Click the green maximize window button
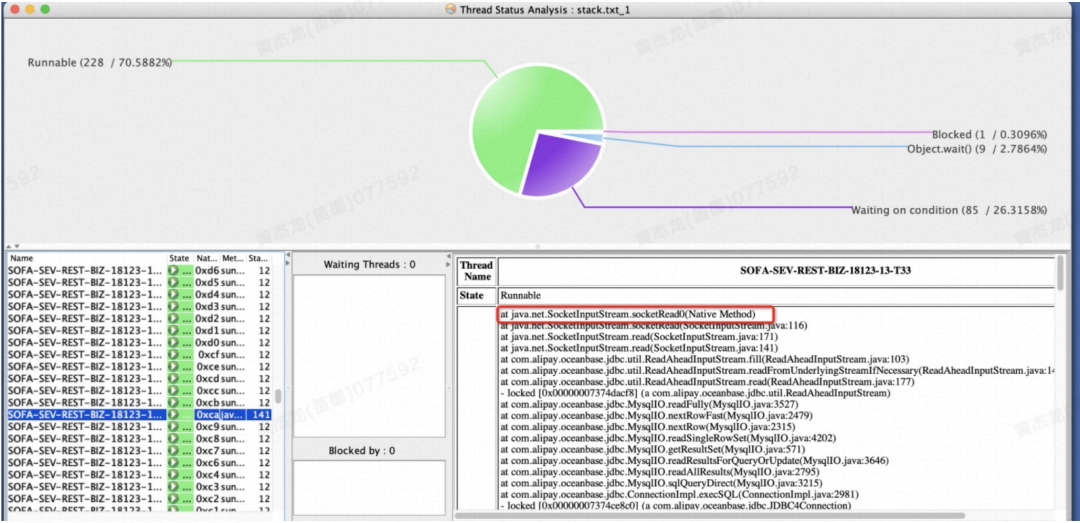 (x=45, y=10)
